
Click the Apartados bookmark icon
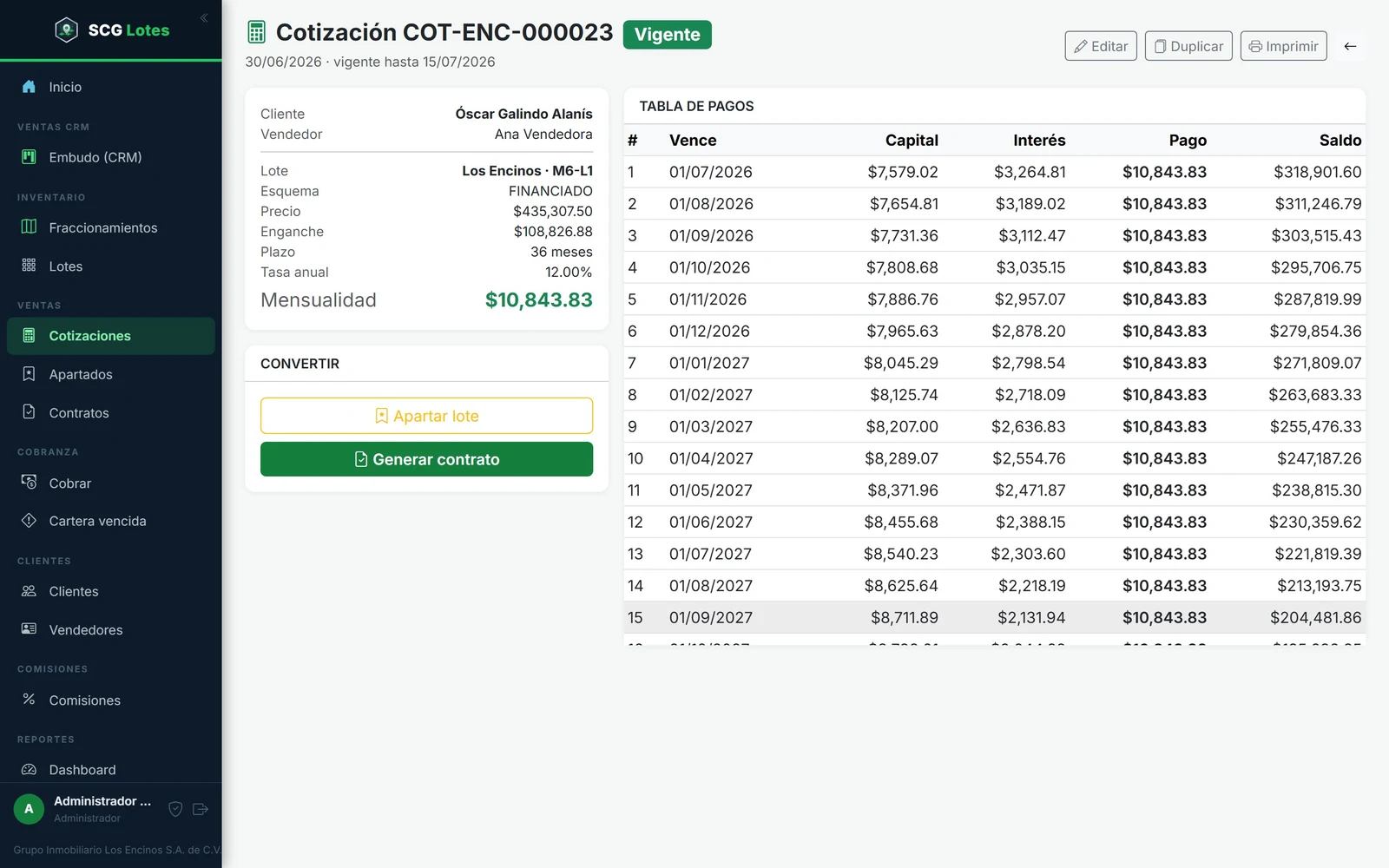coord(29,374)
